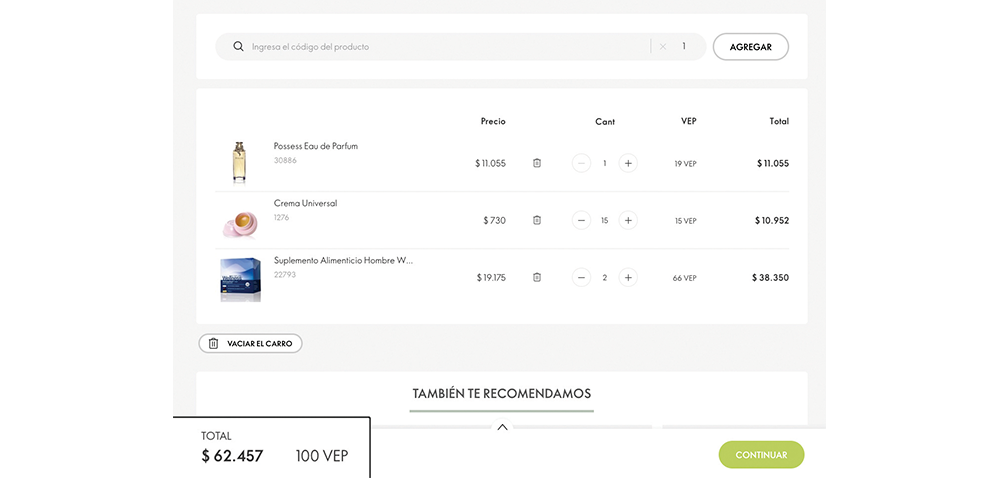Remove Crema Universal using trash icon
The image size is (1000, 478).
coord(537,220)
